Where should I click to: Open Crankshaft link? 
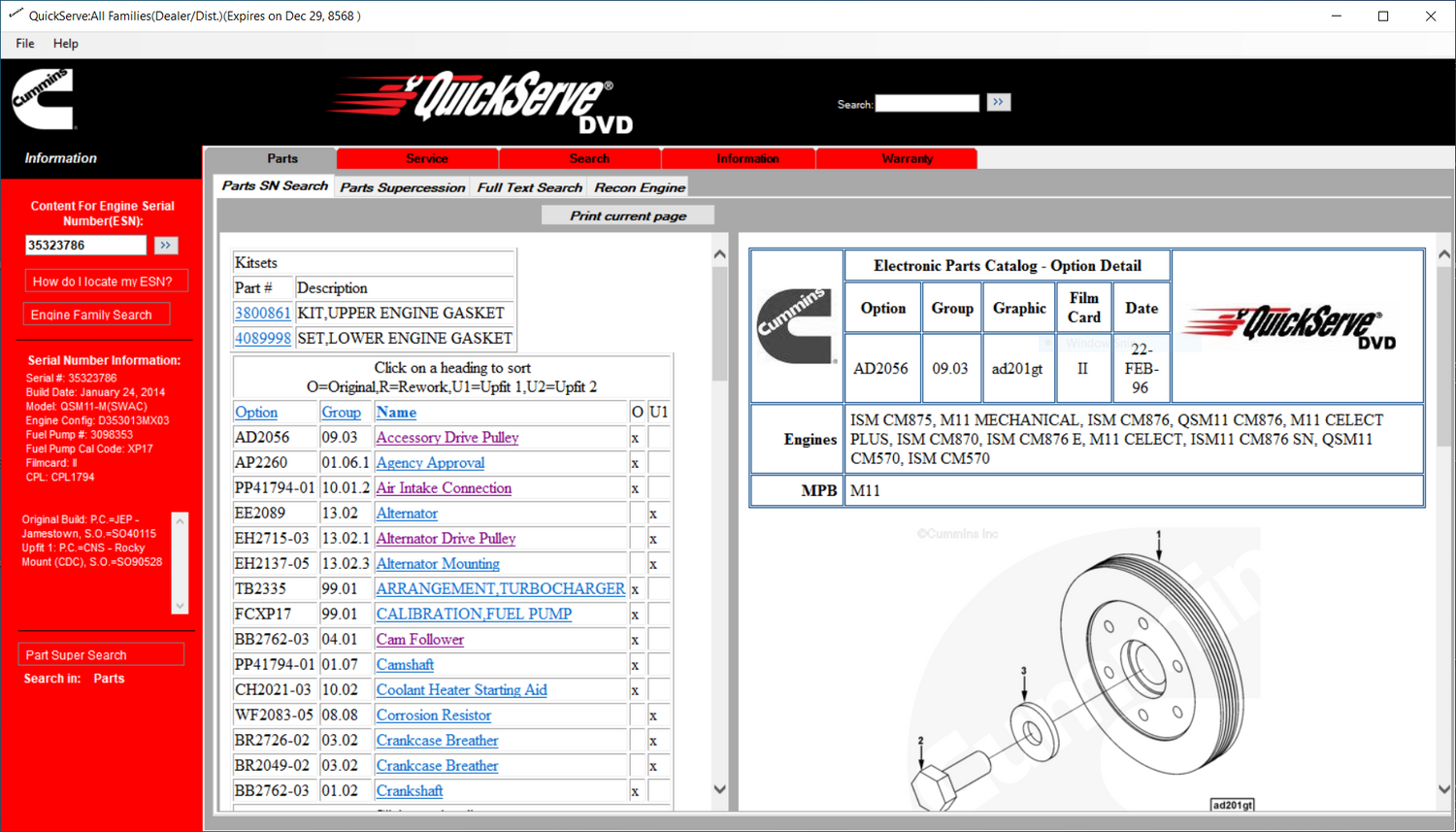[410, 791]
